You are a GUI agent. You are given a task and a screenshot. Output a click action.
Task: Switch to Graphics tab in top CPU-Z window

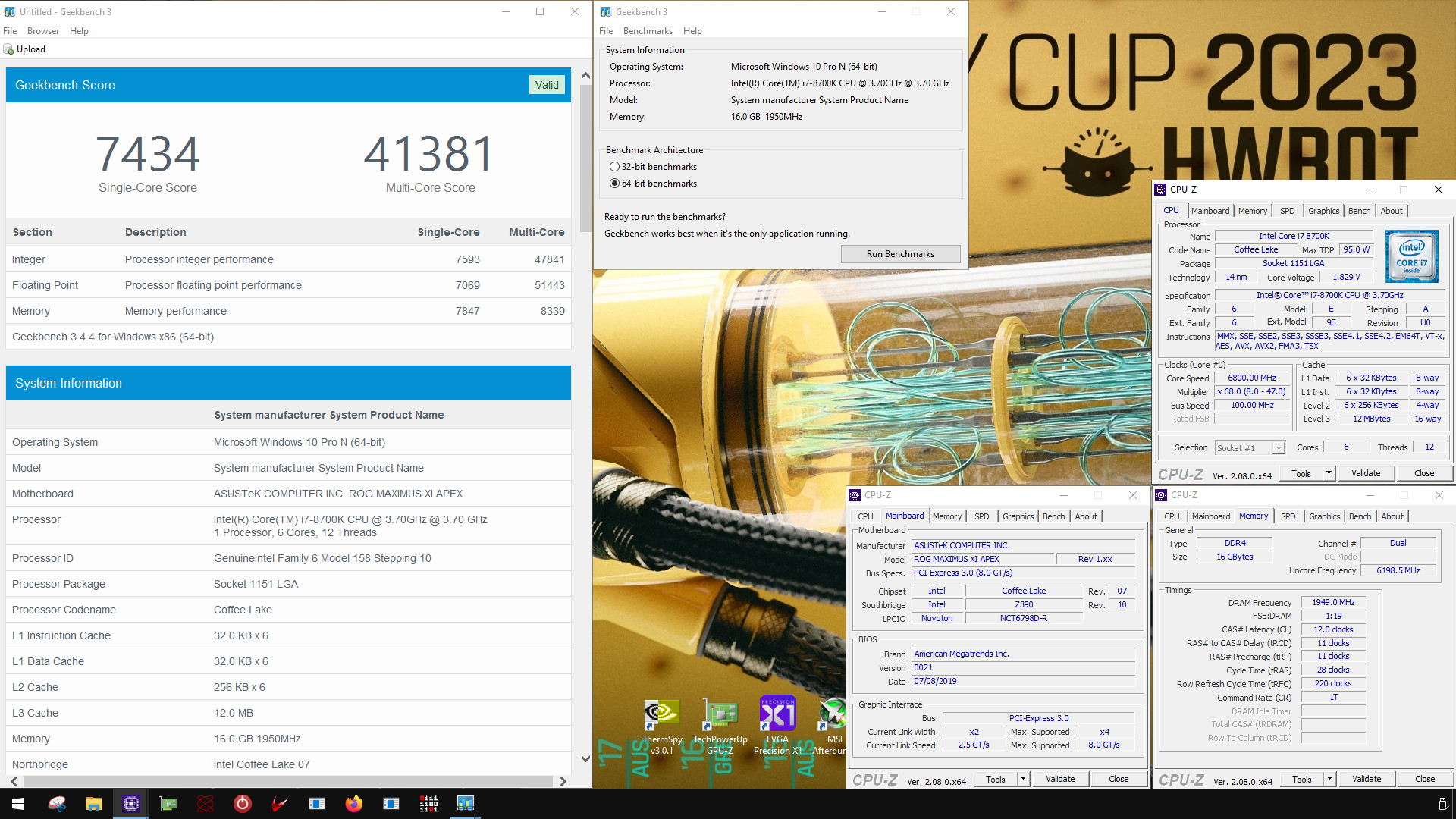click(1323, 211)
